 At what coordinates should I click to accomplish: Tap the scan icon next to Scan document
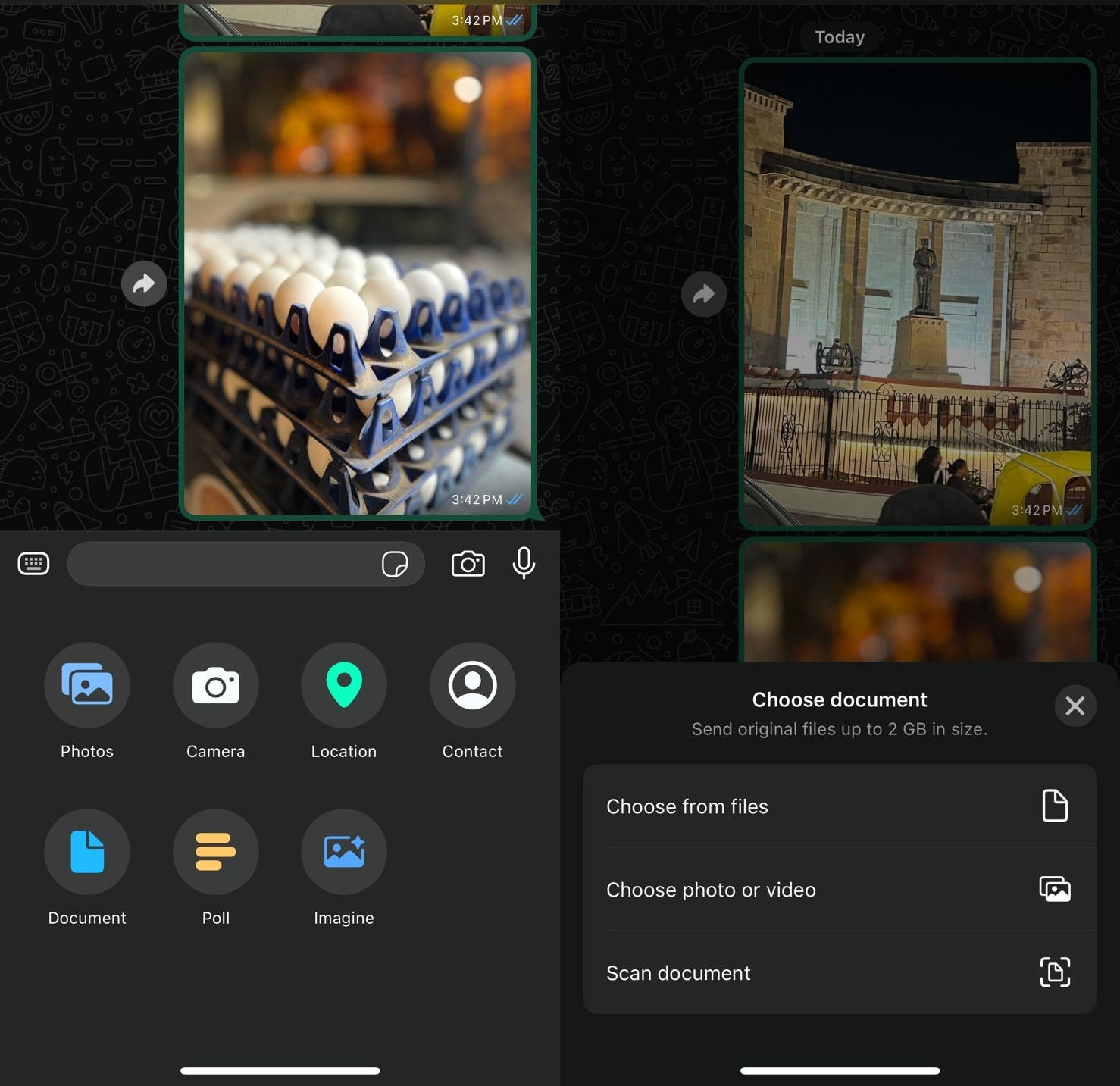pos(1056,972)
